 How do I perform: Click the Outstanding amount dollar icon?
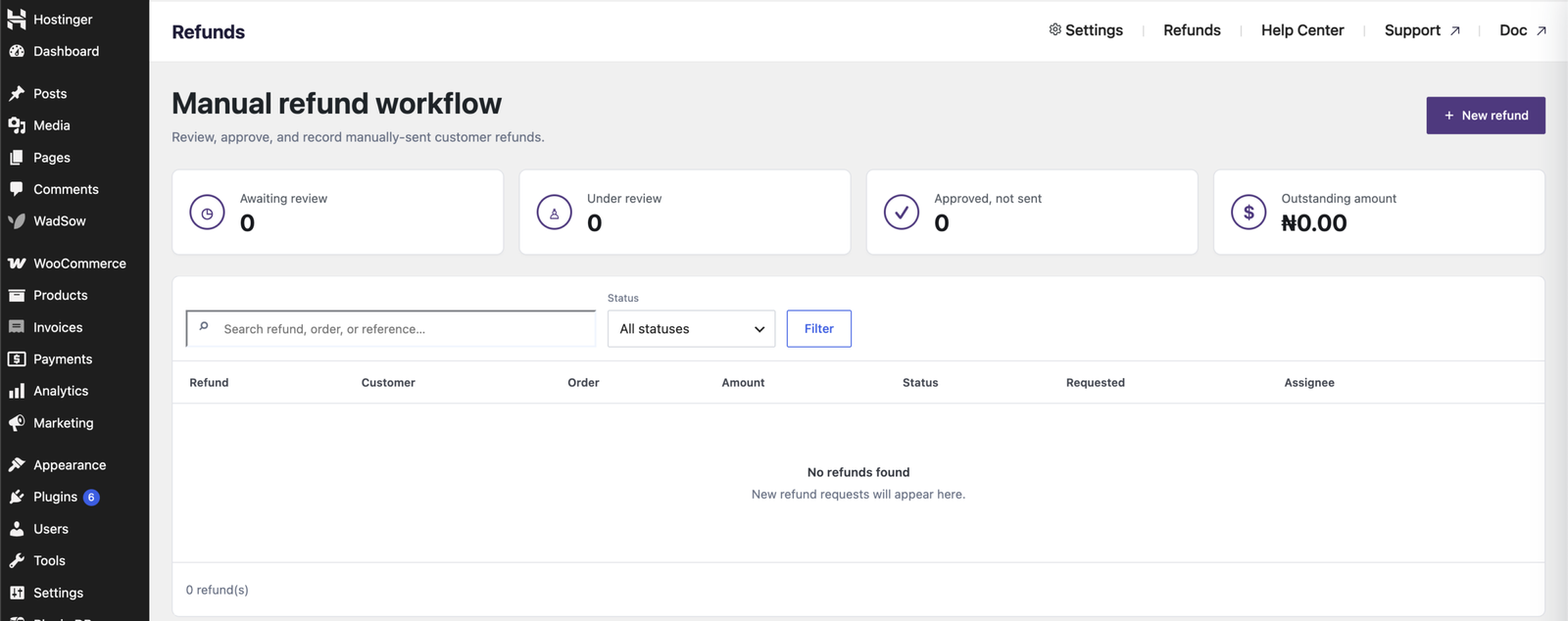pos(1249,213)
